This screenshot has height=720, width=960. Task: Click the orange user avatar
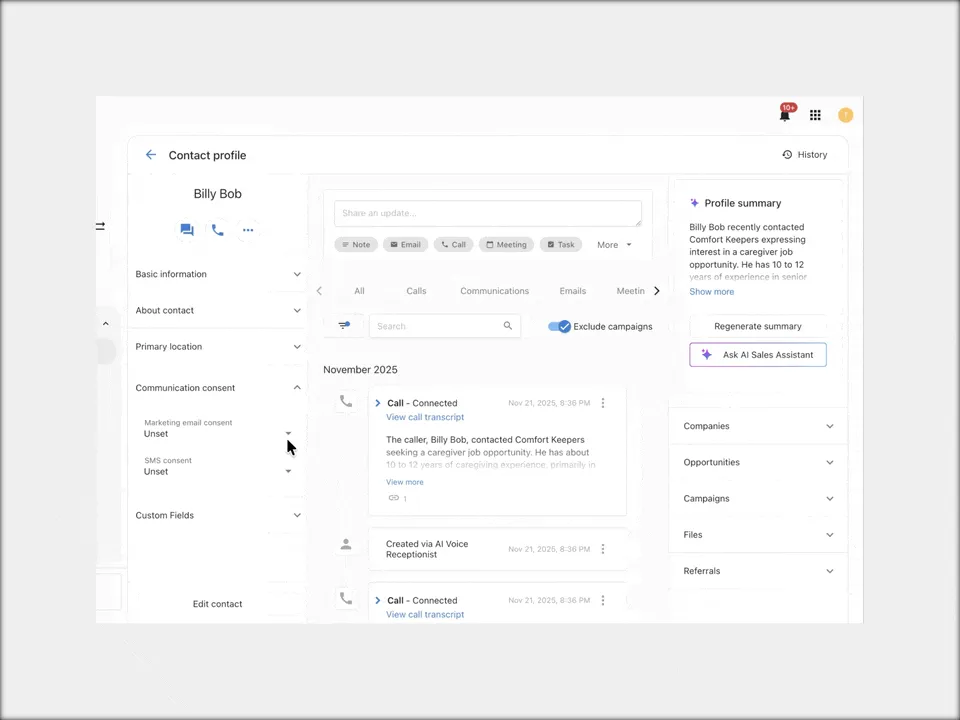click(x=846, y=115)
